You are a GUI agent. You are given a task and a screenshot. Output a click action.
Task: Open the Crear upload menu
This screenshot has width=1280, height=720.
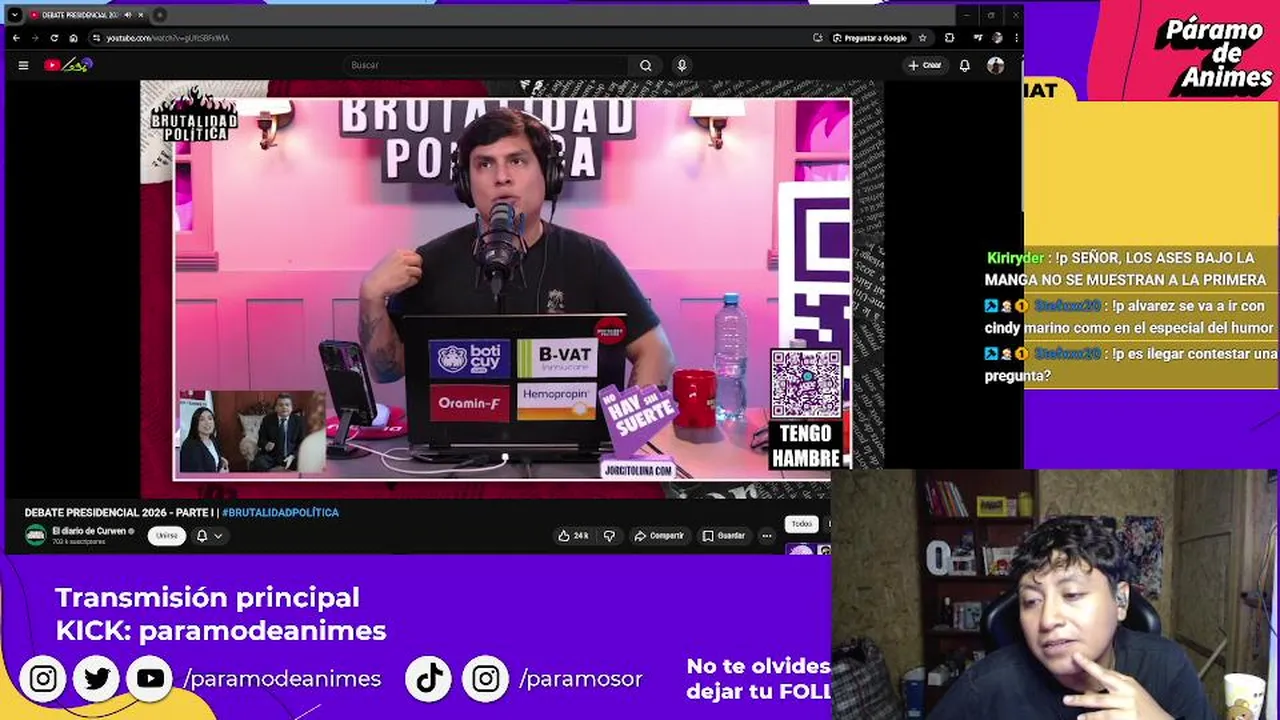pyautogui.click(x=925, y=65)
